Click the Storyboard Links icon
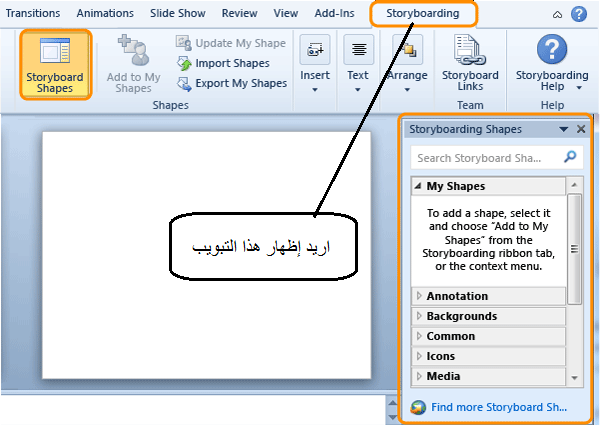This screenshot has width=600, height=425. point(470,50)
